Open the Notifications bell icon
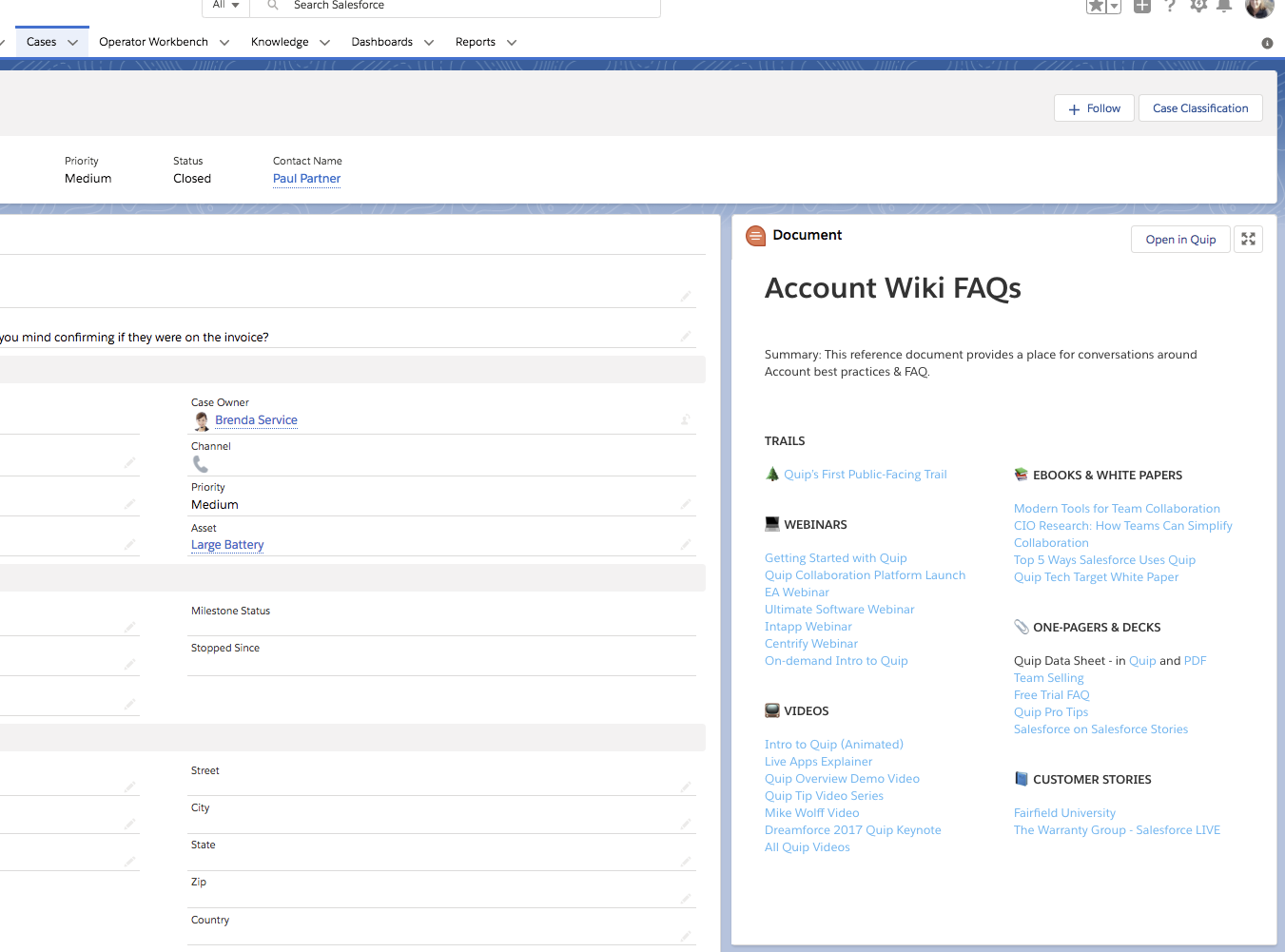Image resolution: width=1285 pixels, height=952 pixels. [x=1224, y=6]
